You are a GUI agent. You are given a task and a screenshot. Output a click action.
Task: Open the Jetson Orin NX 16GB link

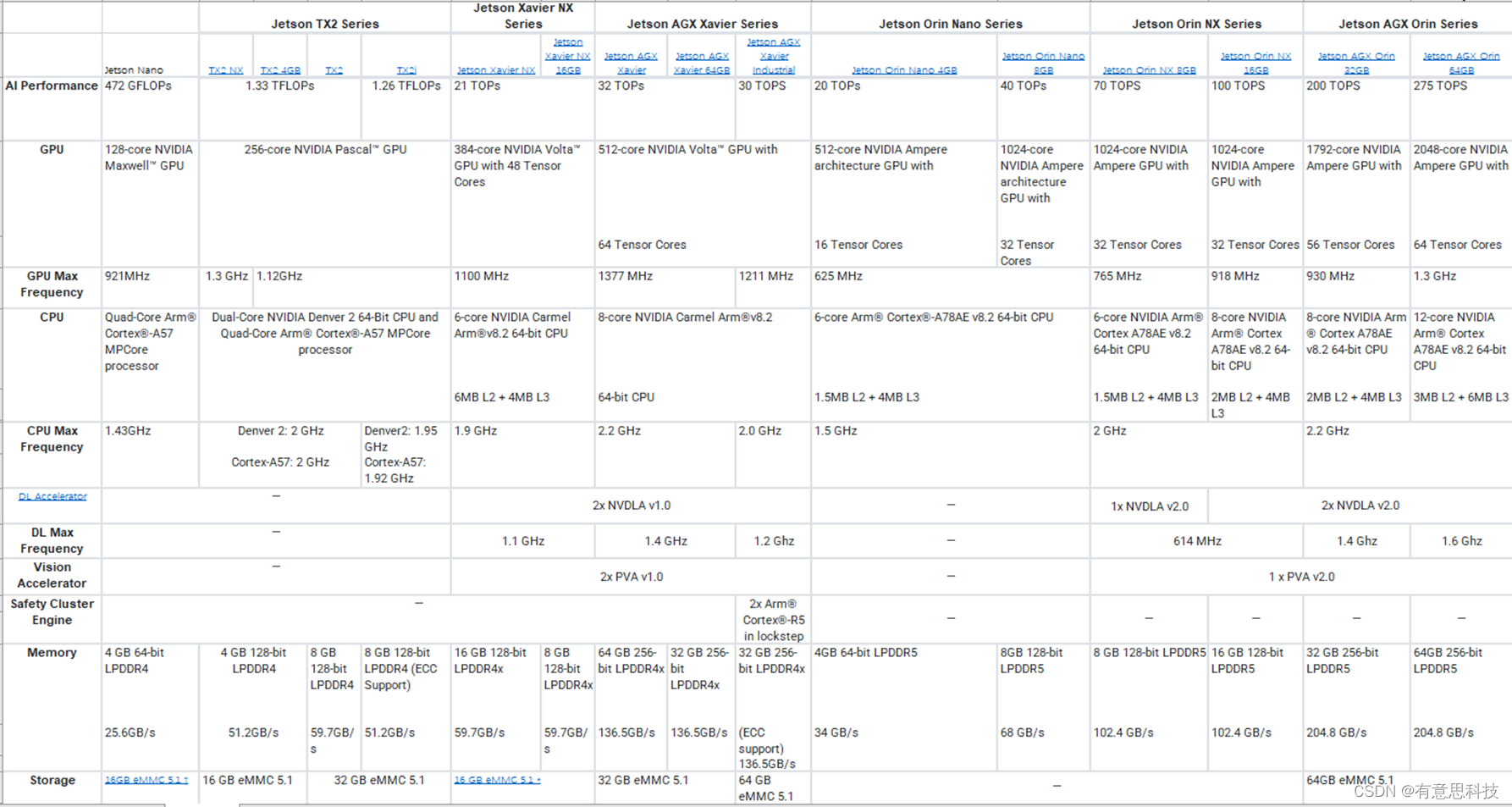[1255, 63]
